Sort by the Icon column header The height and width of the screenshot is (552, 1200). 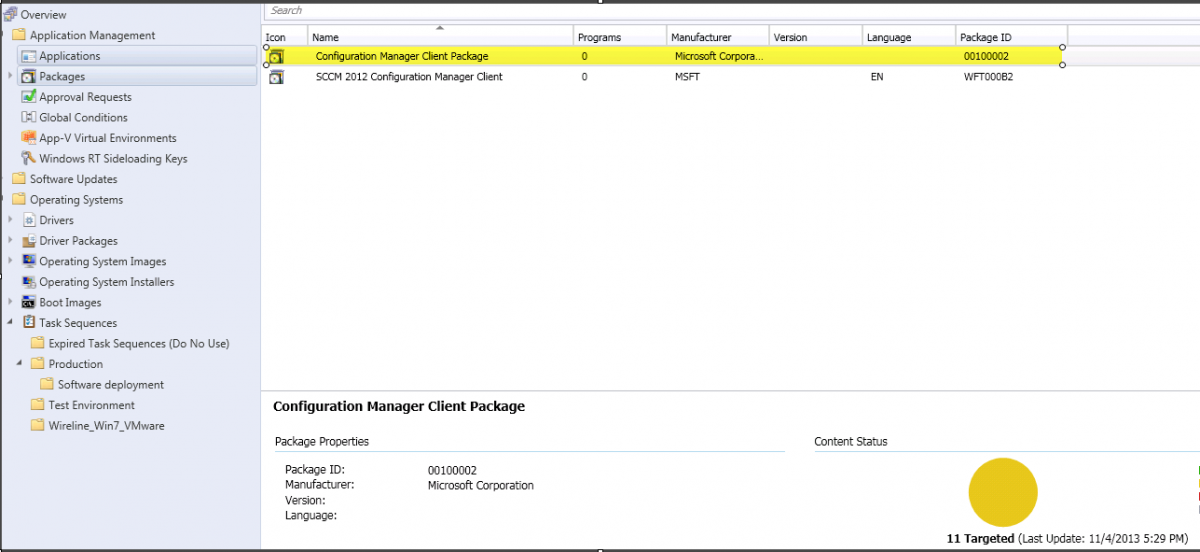point(285,37)
